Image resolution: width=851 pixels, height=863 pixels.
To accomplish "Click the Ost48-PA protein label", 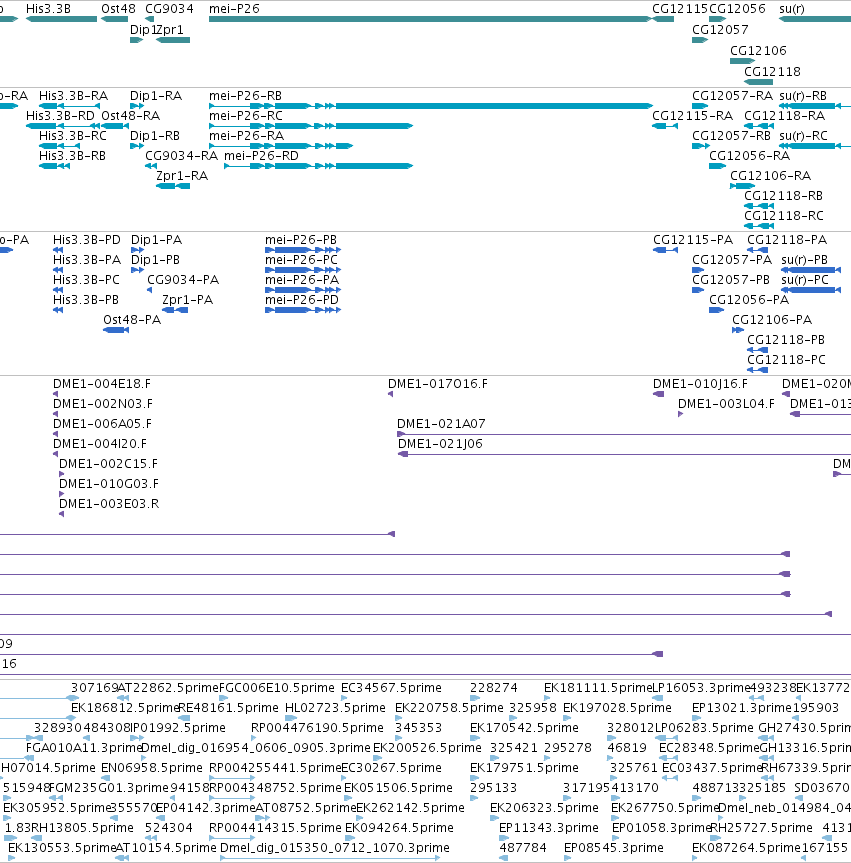I will [x=132, y=320].
